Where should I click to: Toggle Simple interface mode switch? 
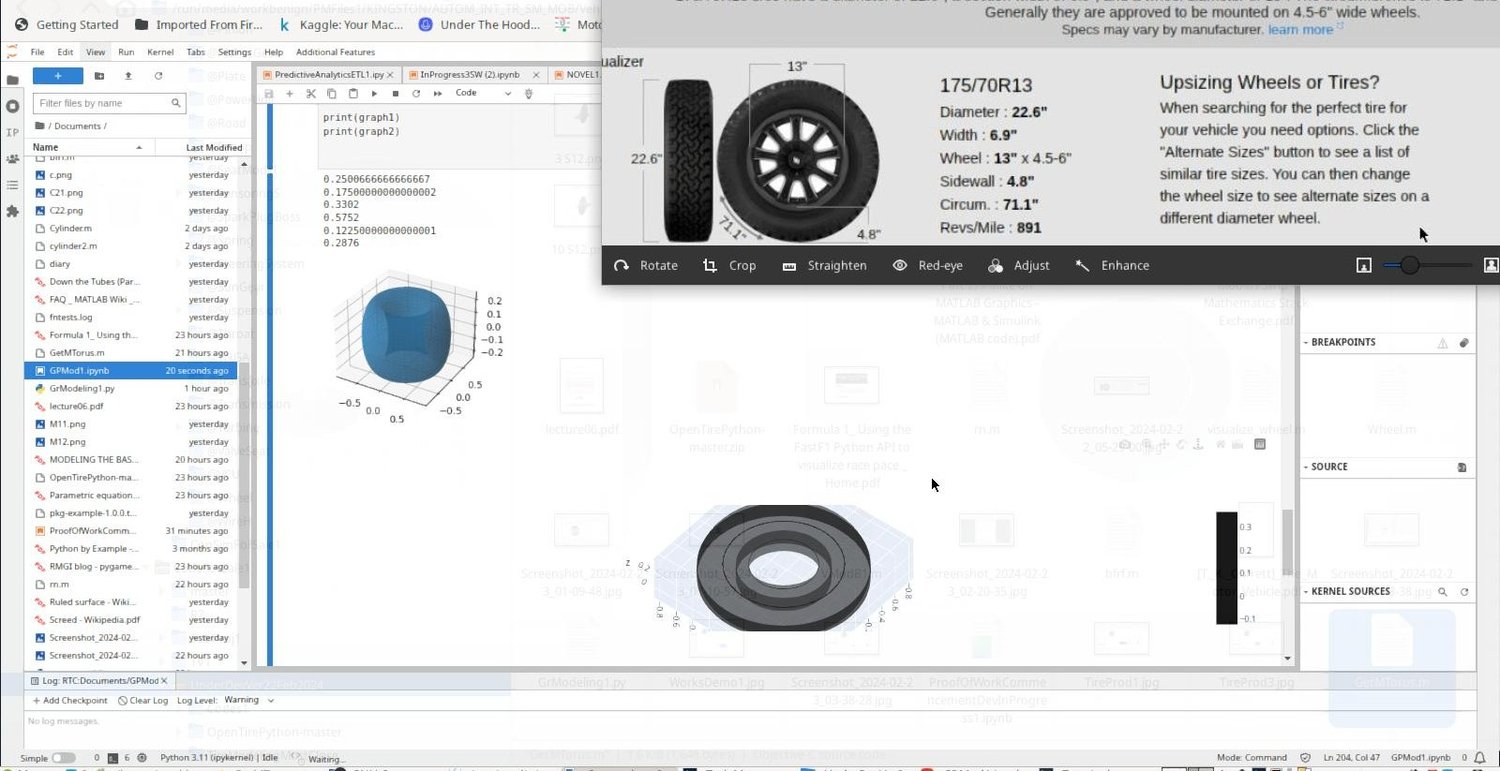(x=63, y=758)
